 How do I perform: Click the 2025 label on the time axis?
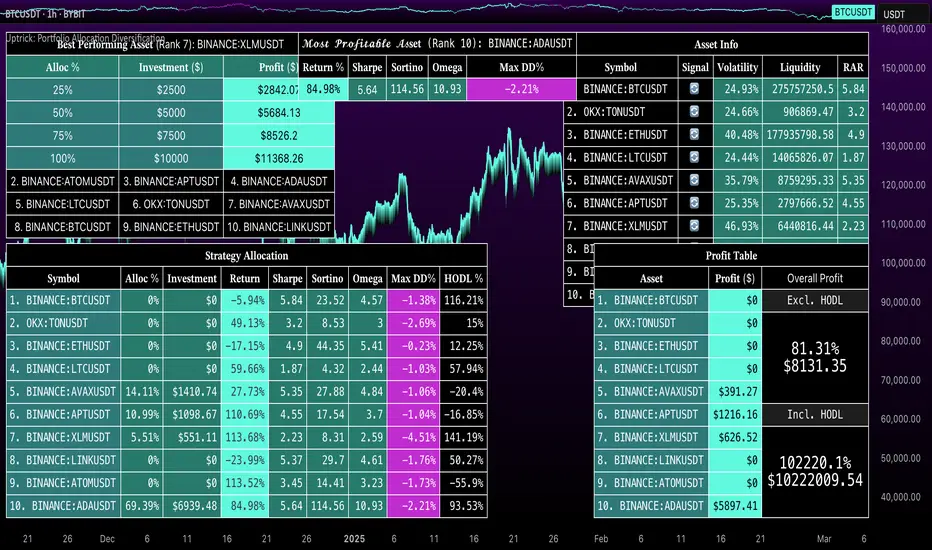tap(354, 539)
